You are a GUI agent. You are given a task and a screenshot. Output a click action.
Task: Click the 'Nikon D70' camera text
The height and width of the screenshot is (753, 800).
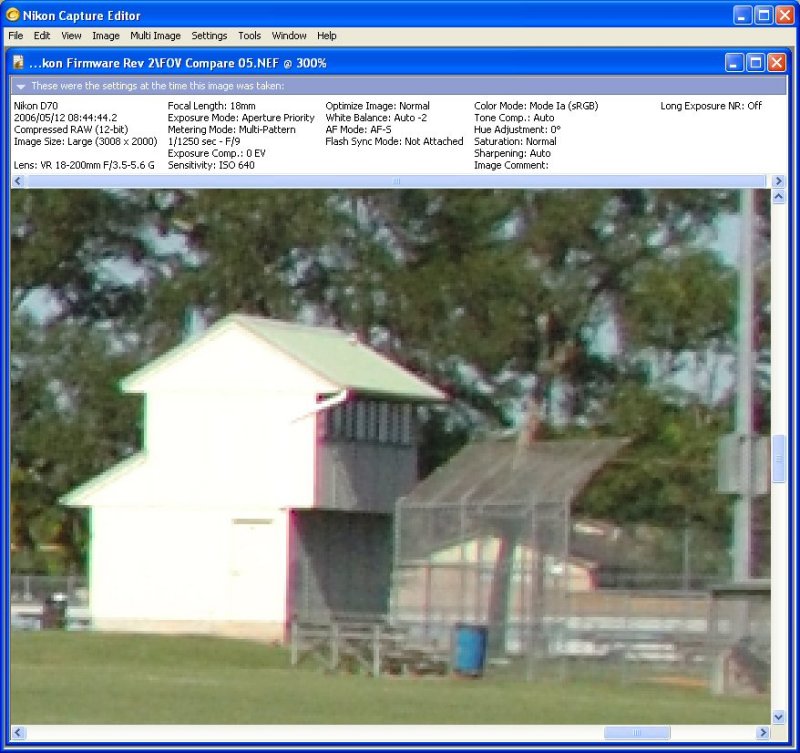[x=36, y=106]
